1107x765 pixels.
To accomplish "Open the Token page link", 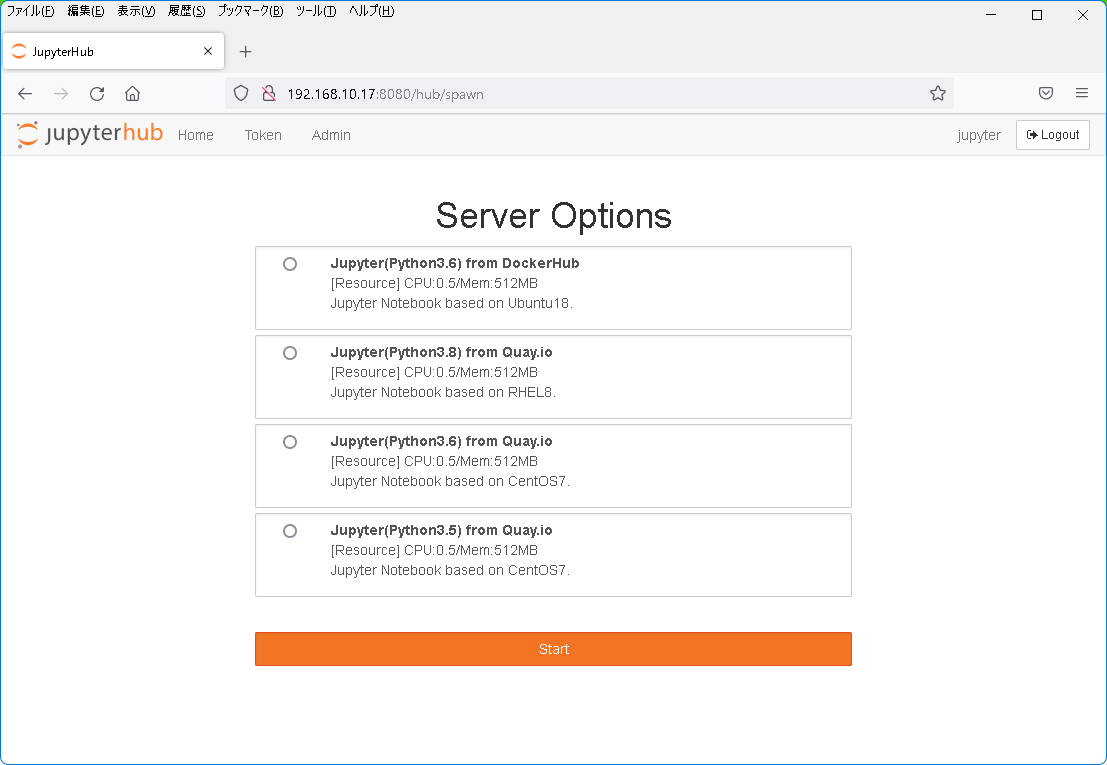I will pyautogui.click(x=263, y=135).
